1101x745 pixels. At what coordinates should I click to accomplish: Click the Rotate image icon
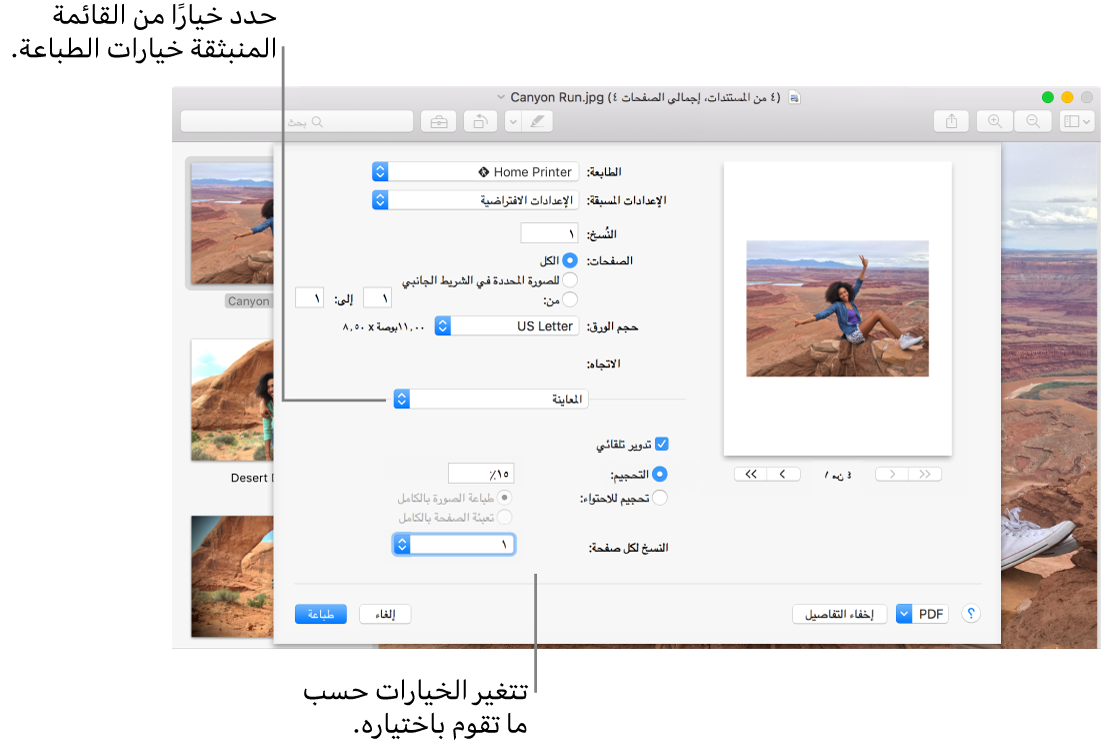pyautogui.click(x=480, y=121)
